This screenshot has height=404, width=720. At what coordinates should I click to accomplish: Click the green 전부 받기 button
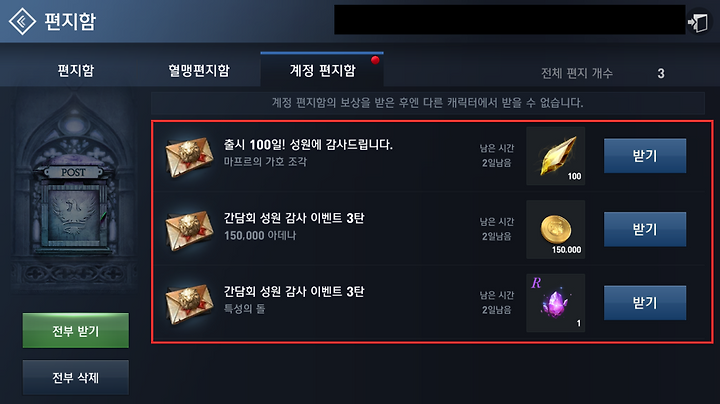[x=76, y=331]
